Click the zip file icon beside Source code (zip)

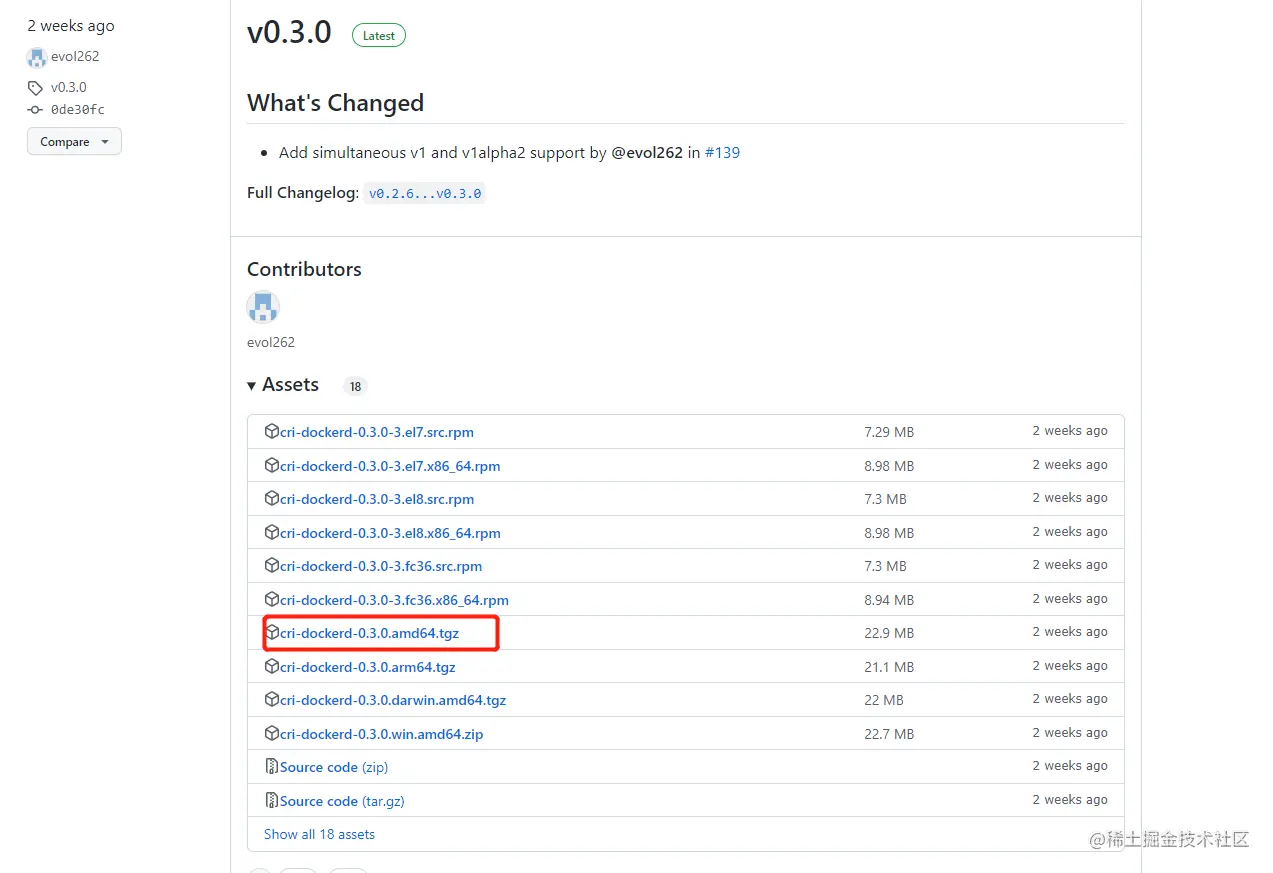[272, 767]
